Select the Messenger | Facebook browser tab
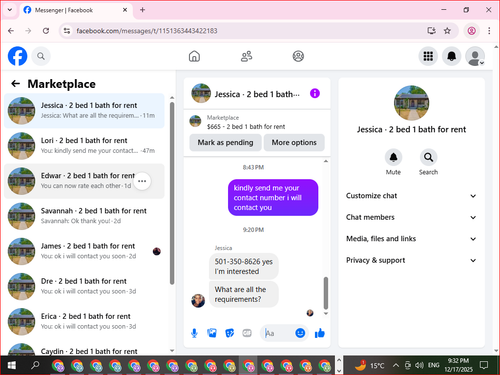This screenshot has width=500, height=375. (76, 10)
